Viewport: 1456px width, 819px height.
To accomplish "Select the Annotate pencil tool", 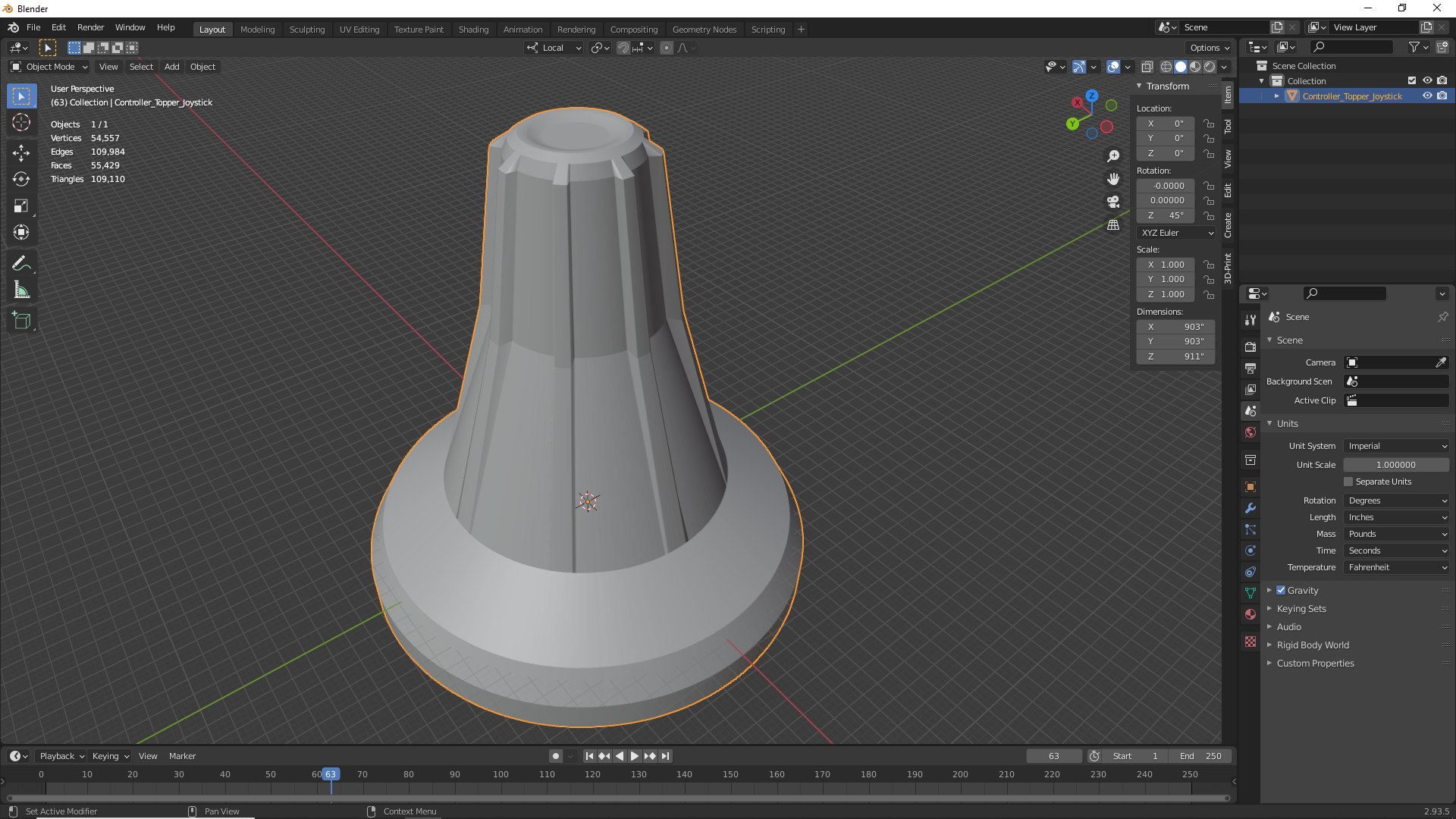I will tap(21, 263).
